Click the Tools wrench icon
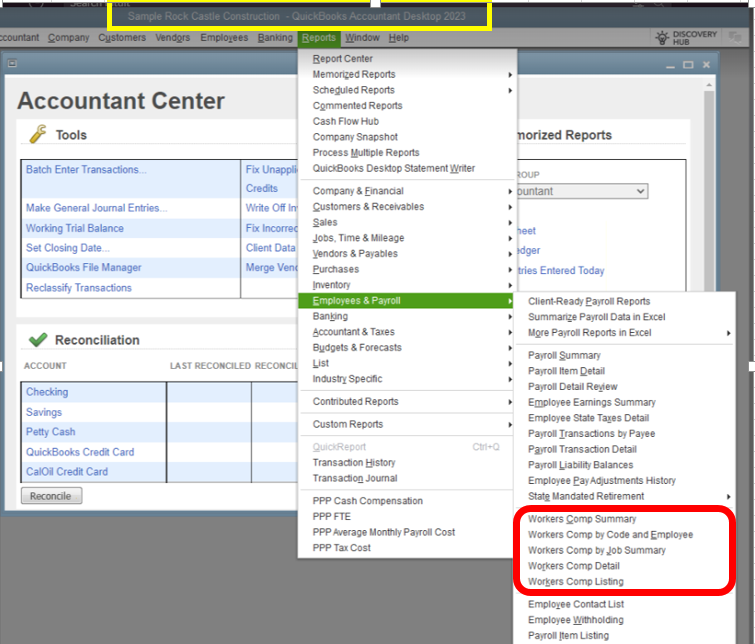 coord(38,134)
